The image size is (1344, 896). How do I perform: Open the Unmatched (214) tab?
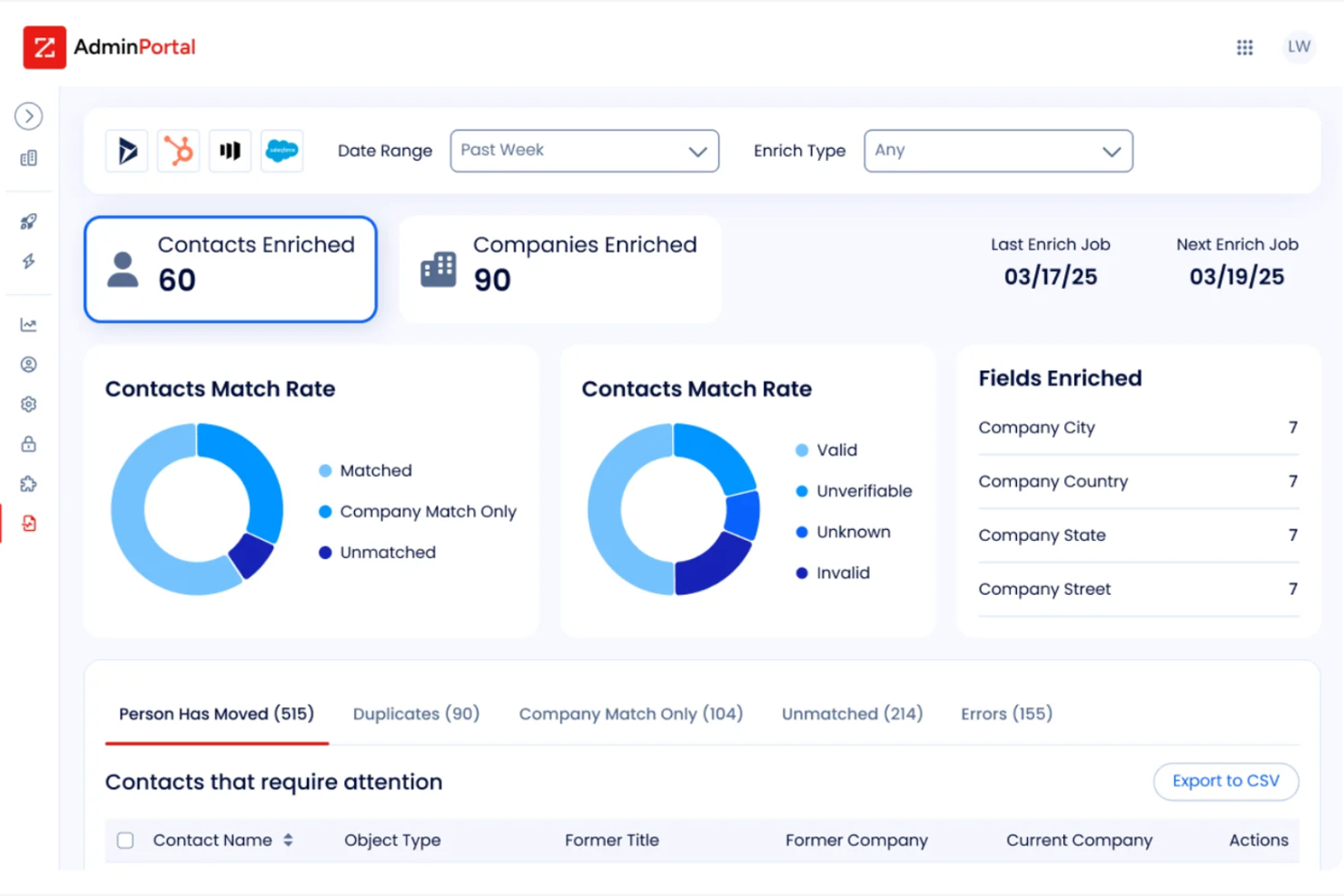coord(851,714)
